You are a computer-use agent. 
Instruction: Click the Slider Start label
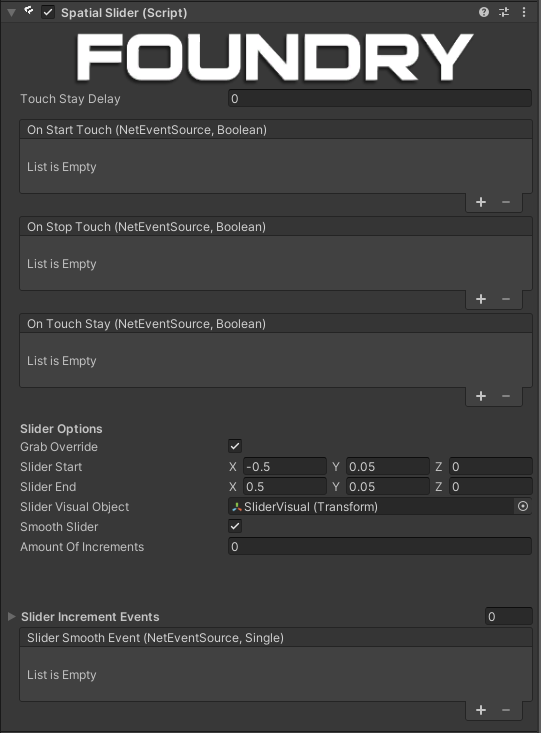(x=51, y=467)
